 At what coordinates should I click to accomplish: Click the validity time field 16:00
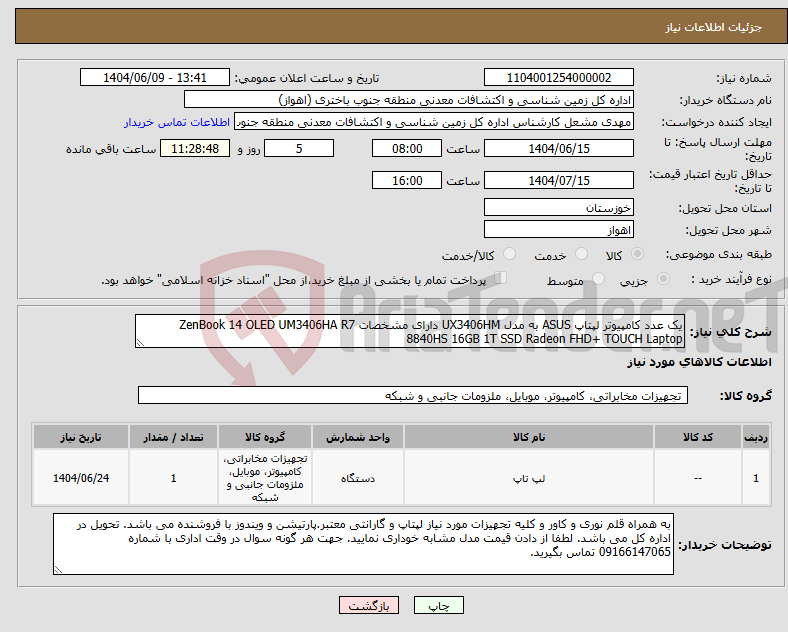pos(407,180)
